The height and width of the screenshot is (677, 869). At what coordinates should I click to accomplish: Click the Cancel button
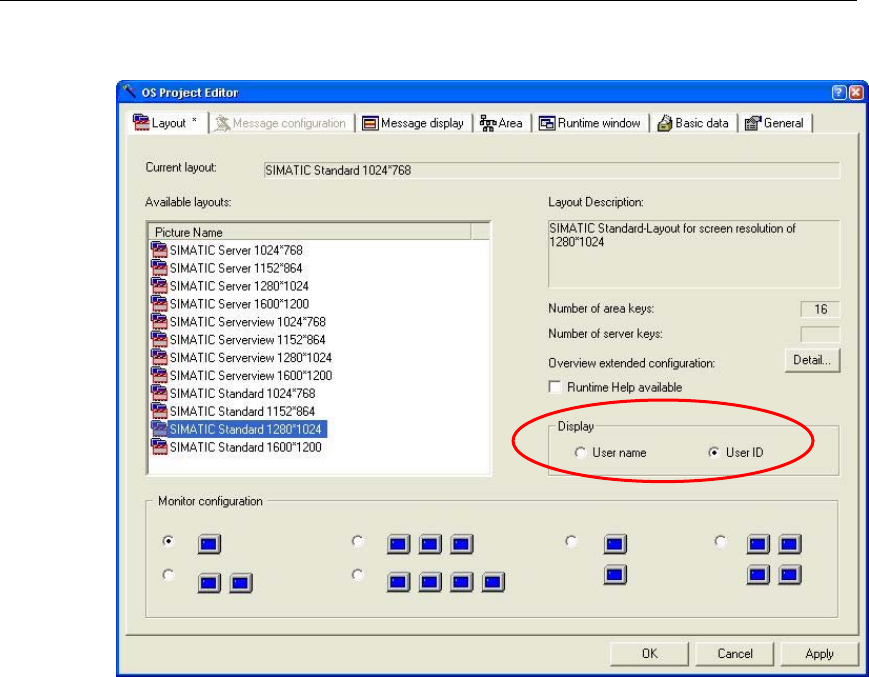tap(735, 654)
